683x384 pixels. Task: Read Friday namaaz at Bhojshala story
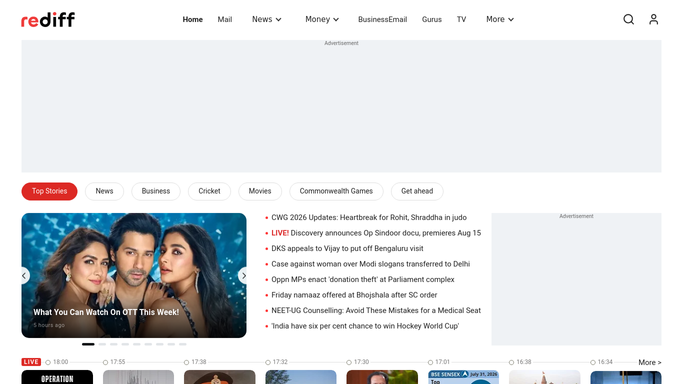[x=354, y=295]
